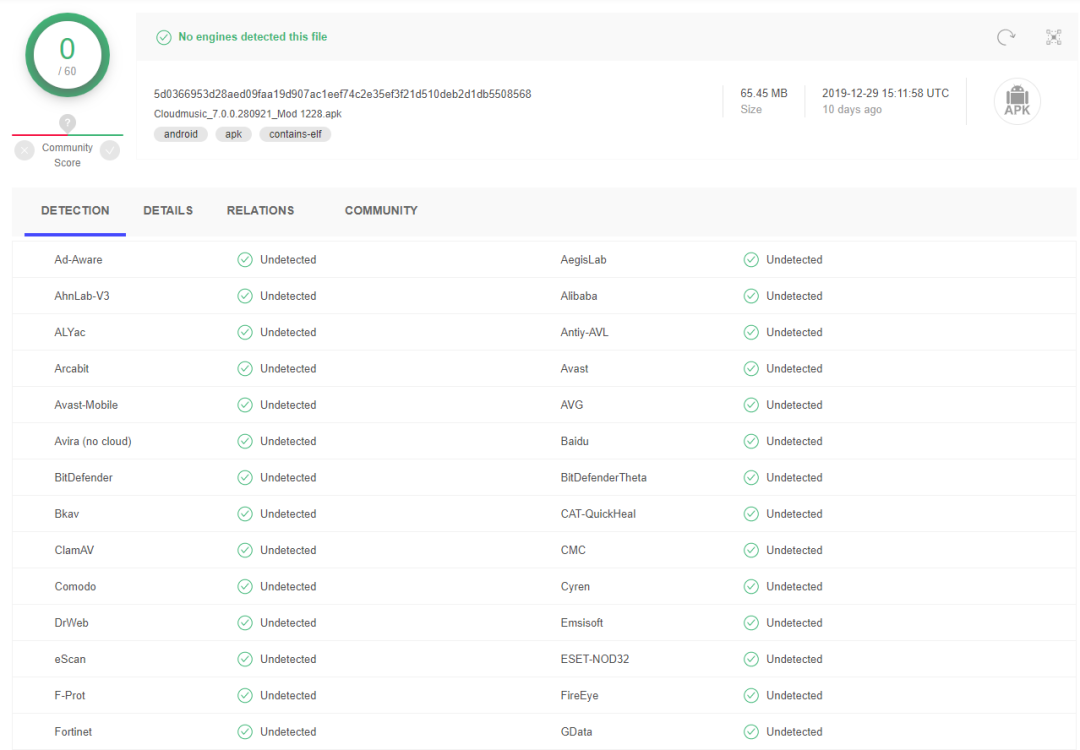Click the Ad-Aware undetected check icon

click(245, 260)
